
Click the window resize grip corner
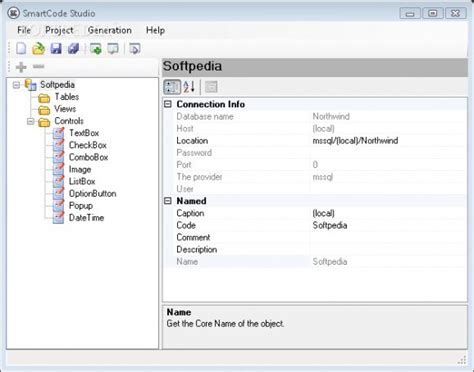(x=462, y=359)
